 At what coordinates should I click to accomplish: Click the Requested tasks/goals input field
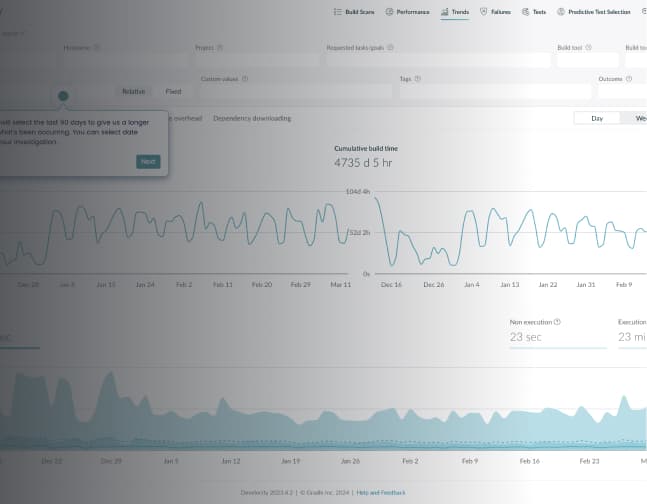click(x=438, y=60)
